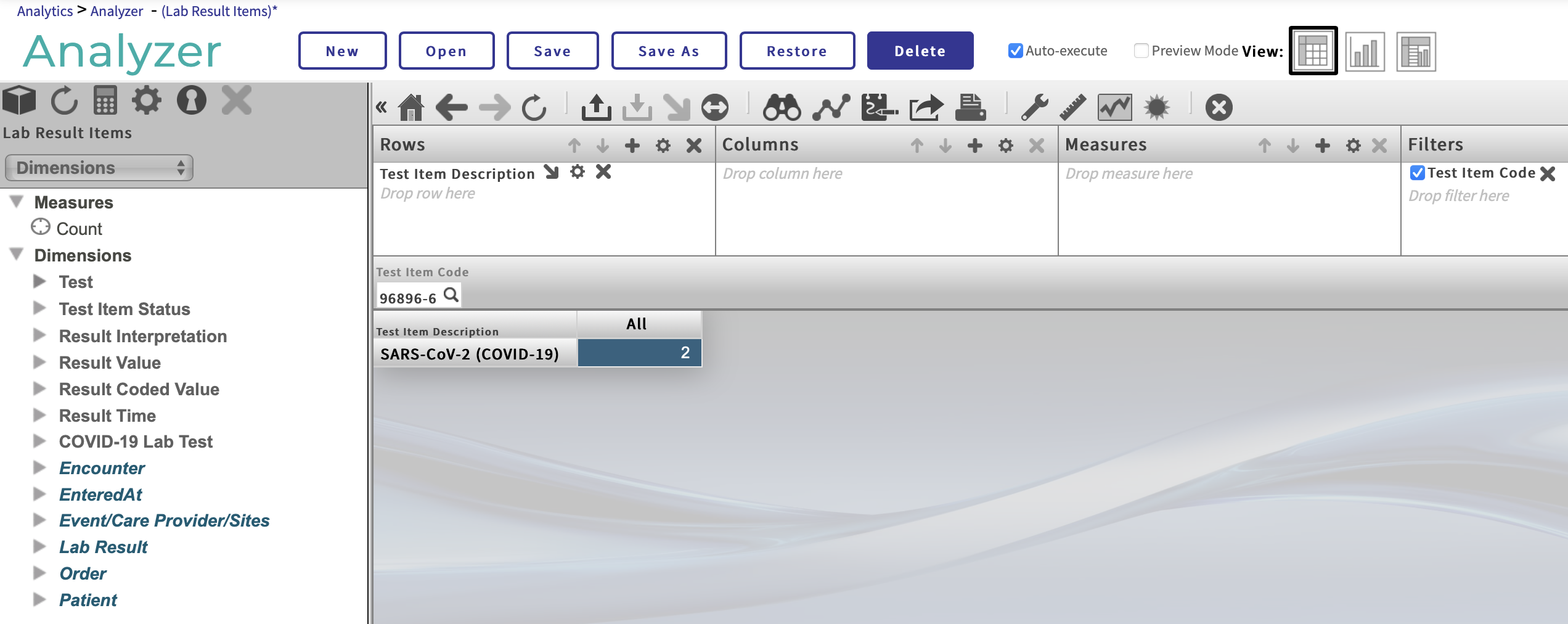Collapse the Measures tree section
The width and height of the screenshot is (1568, 624).
[17, 202]
